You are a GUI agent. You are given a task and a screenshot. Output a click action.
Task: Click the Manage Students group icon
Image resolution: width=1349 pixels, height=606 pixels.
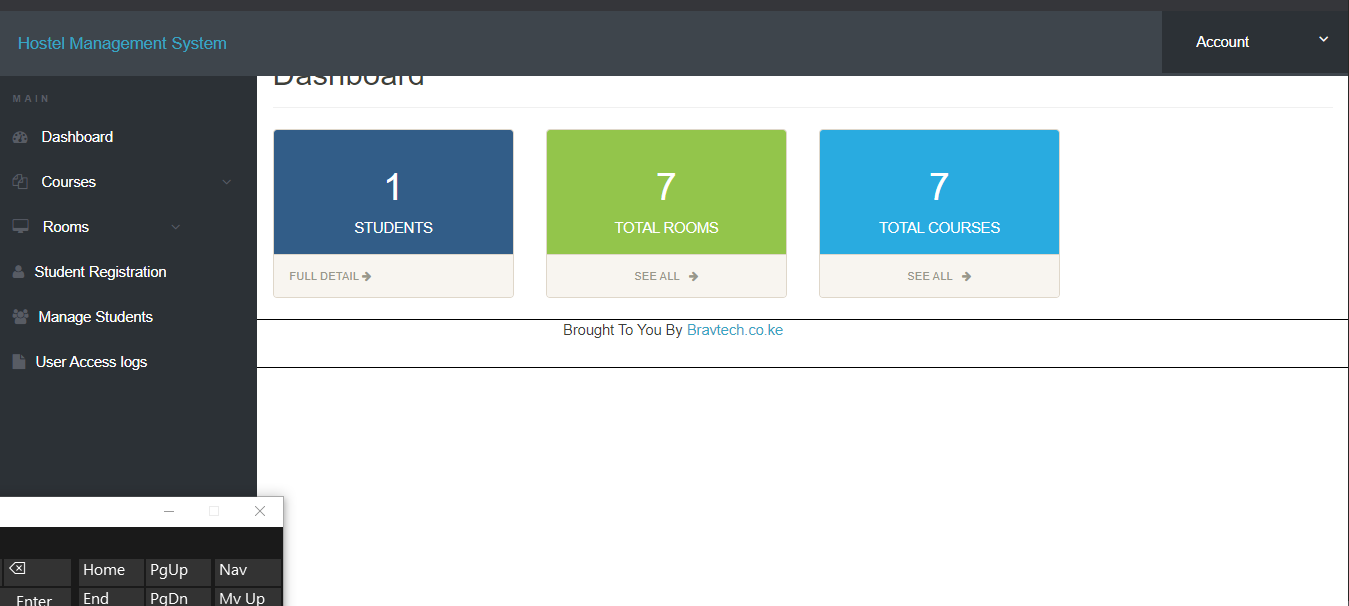pyautogui.click(x=20, y=317)
